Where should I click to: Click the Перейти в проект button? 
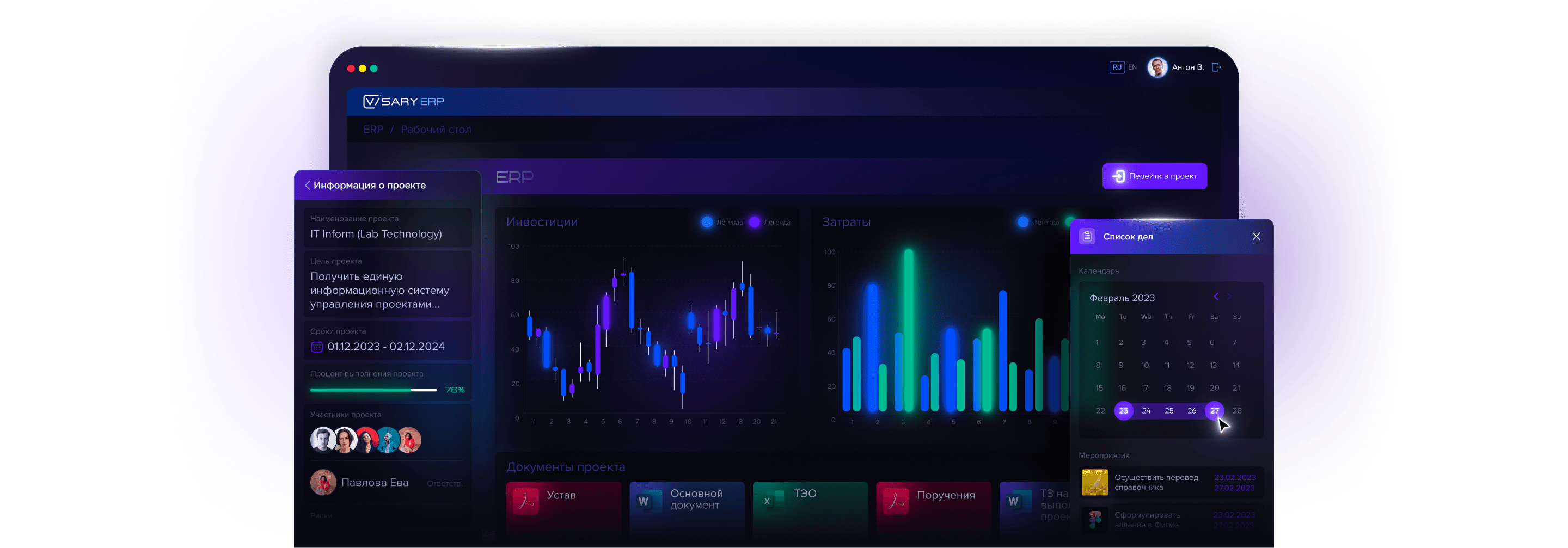1154,176
